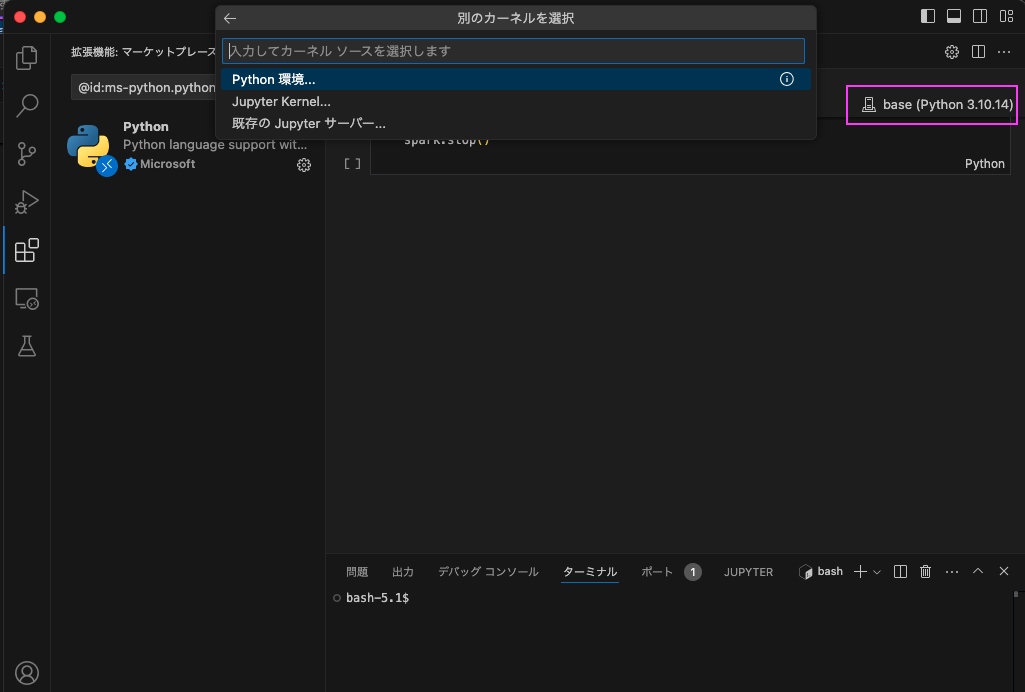Click the empty cell execution brackets

click(x=352, y=164)
